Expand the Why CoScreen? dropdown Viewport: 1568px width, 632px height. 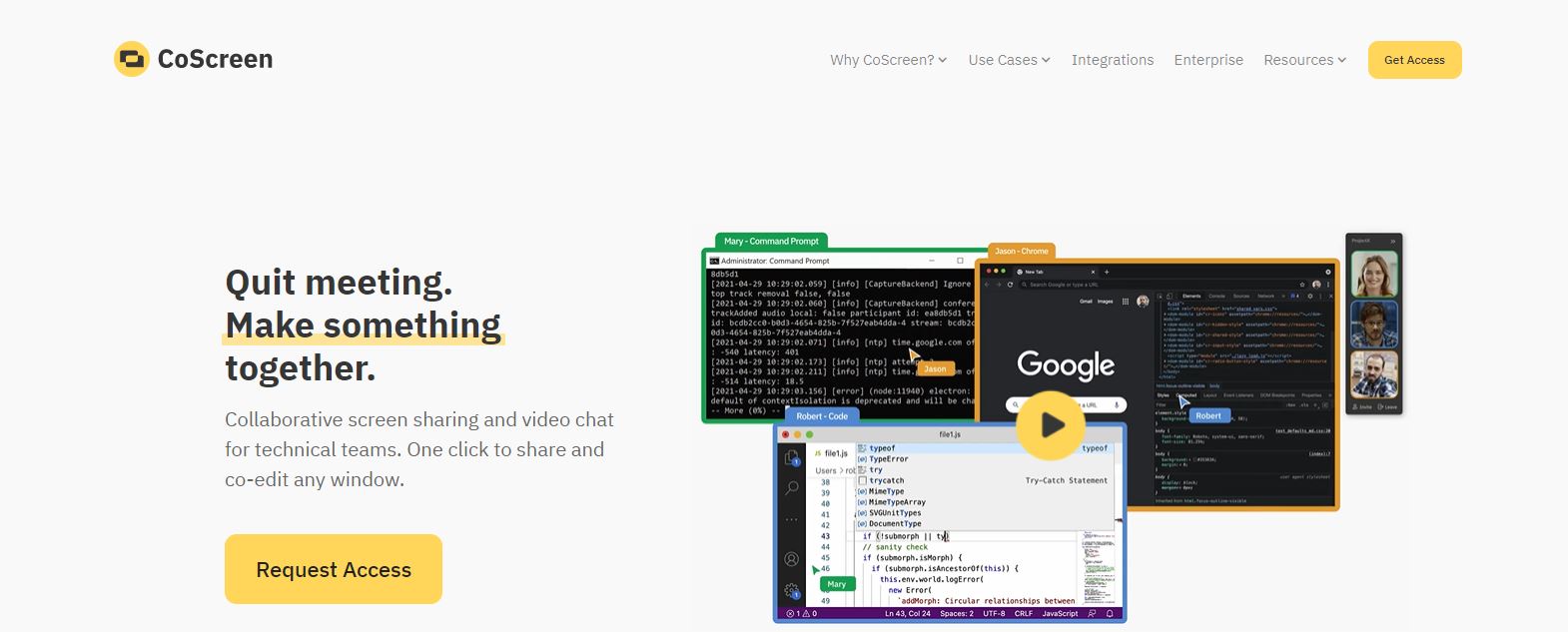888,60
